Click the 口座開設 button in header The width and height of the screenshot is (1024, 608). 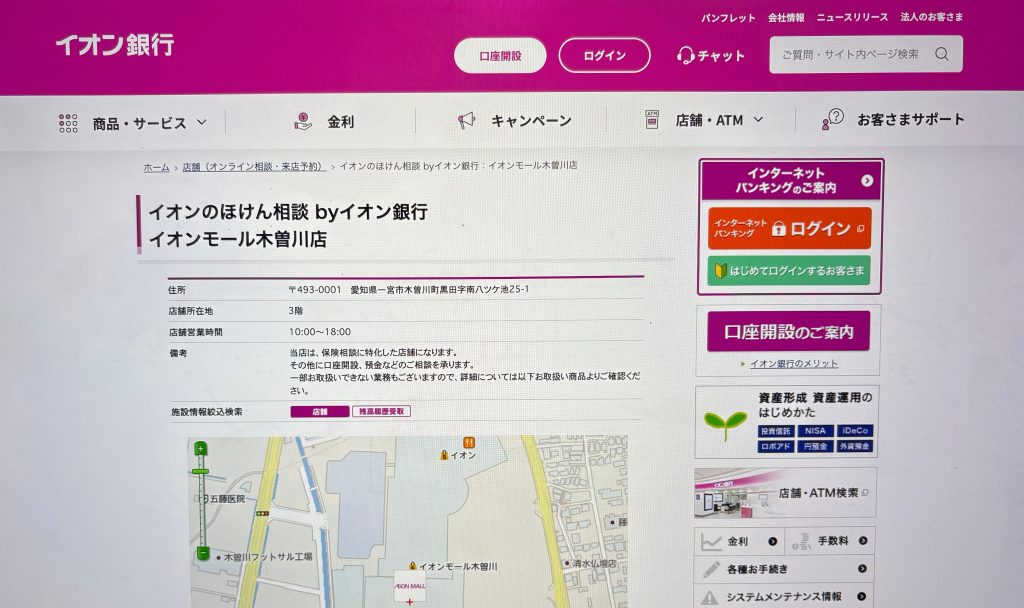click(x=500, y=55)
